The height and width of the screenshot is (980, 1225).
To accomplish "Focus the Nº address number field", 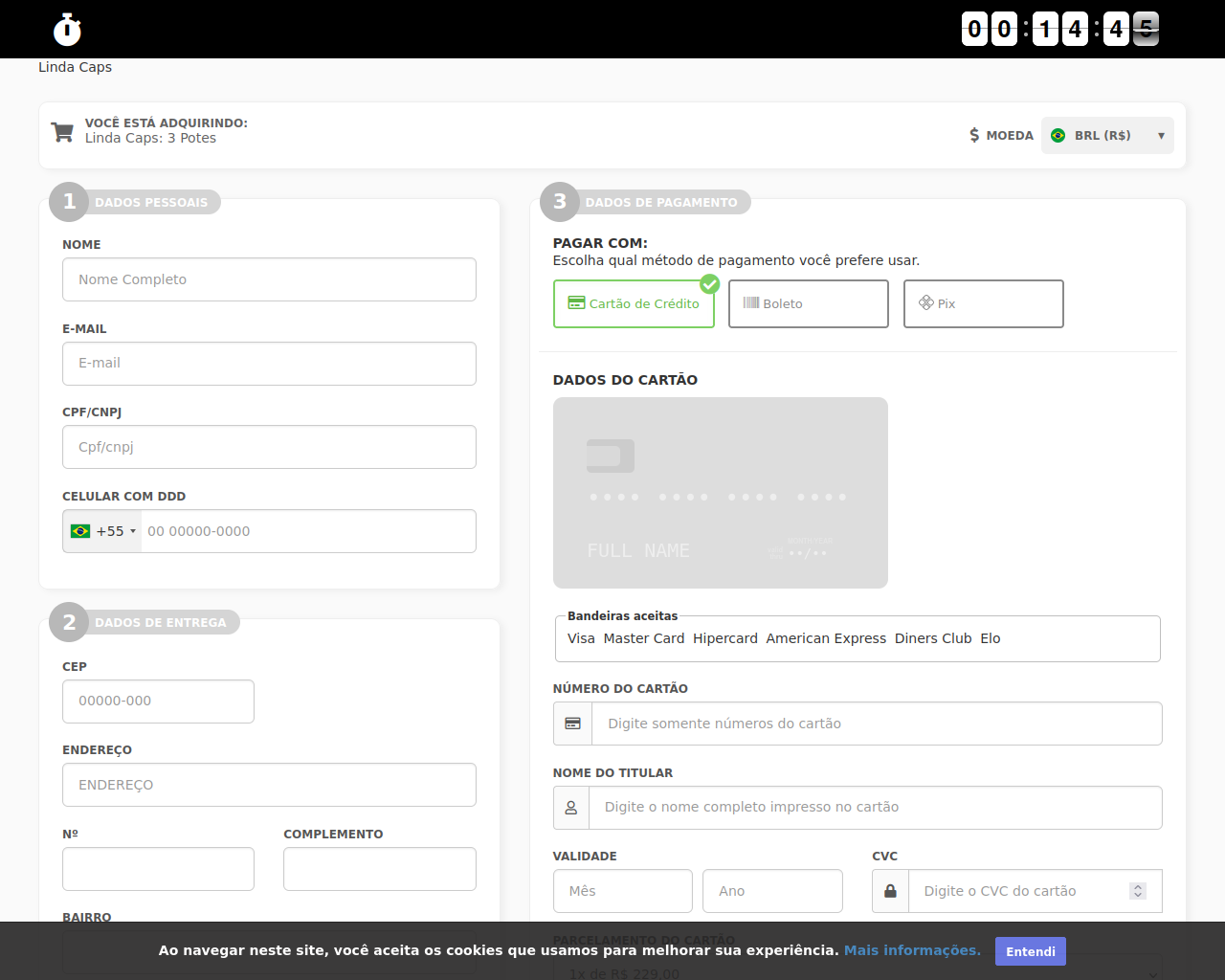I will click(158, 869).
